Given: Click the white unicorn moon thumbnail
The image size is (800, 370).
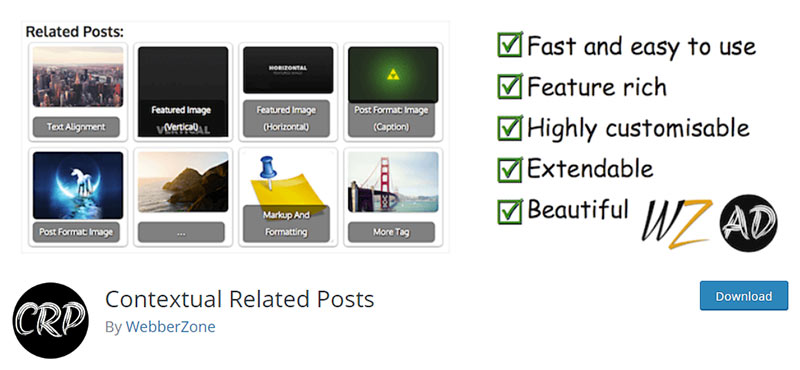Looking at the screenshot, I should pyautogui.click(x=78, y=185).
